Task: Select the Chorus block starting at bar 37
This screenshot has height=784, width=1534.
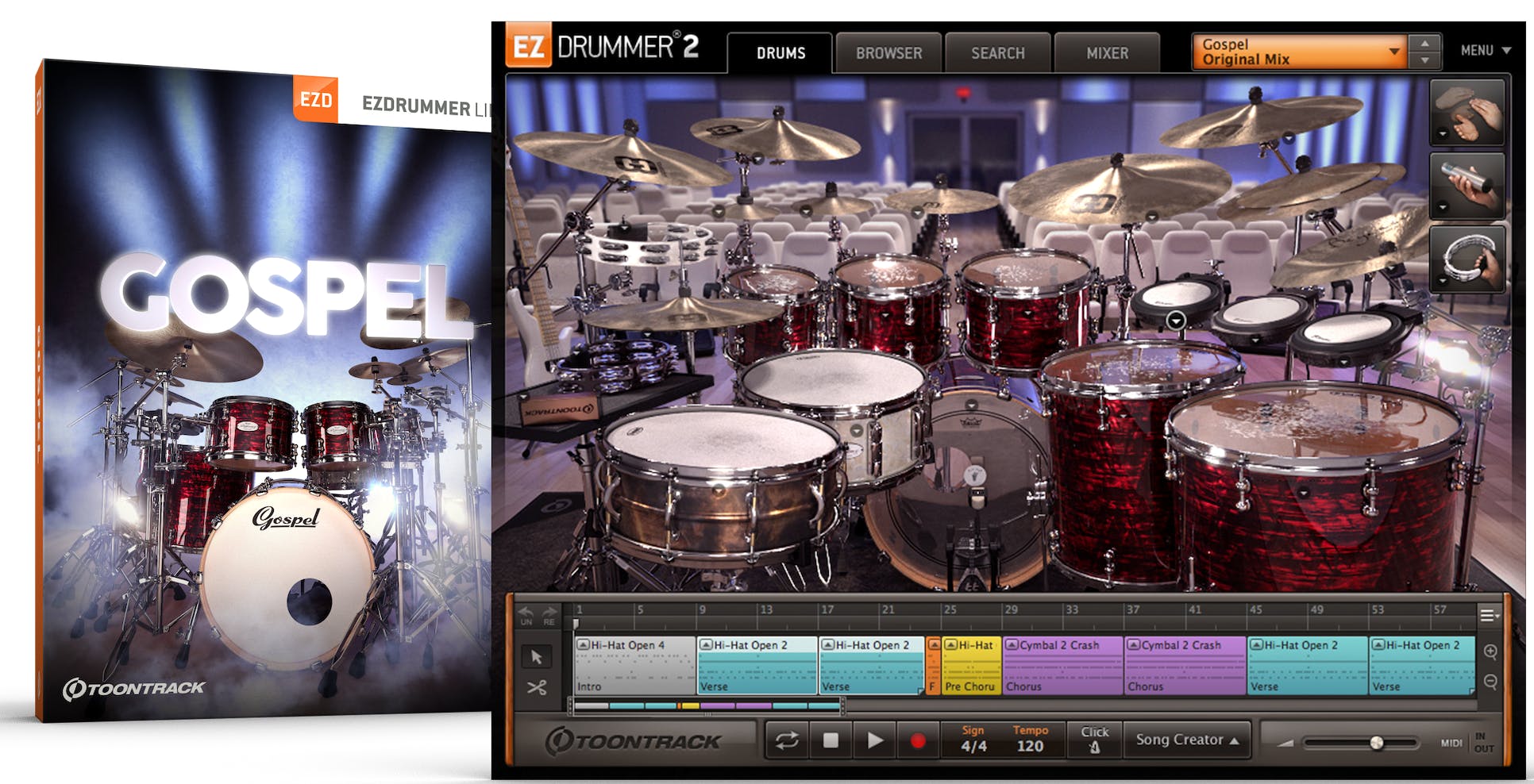Action: click(x=1185, y=666)
